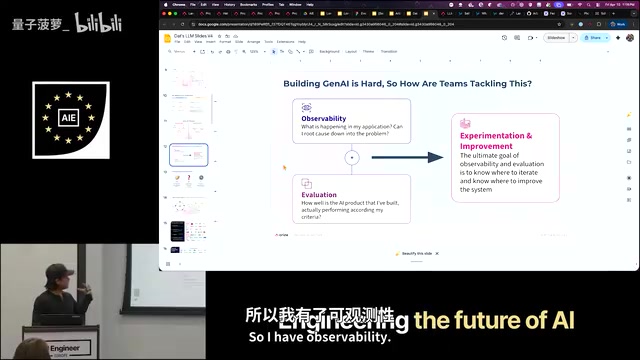Select the shape tool
Image resolution: width=640 pixels, height=360 pixels.
(x=290, y=52)
